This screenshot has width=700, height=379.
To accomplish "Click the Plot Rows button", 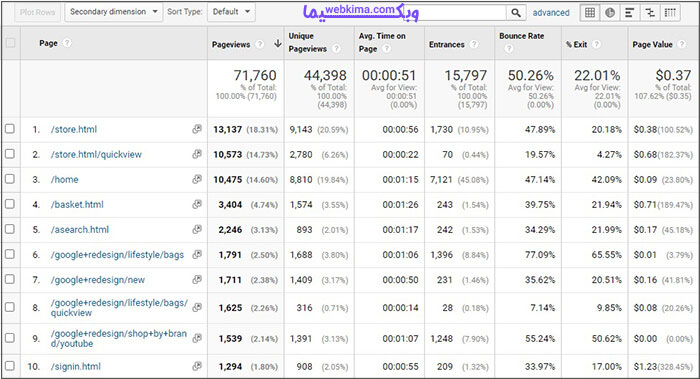I will point(37,12).
